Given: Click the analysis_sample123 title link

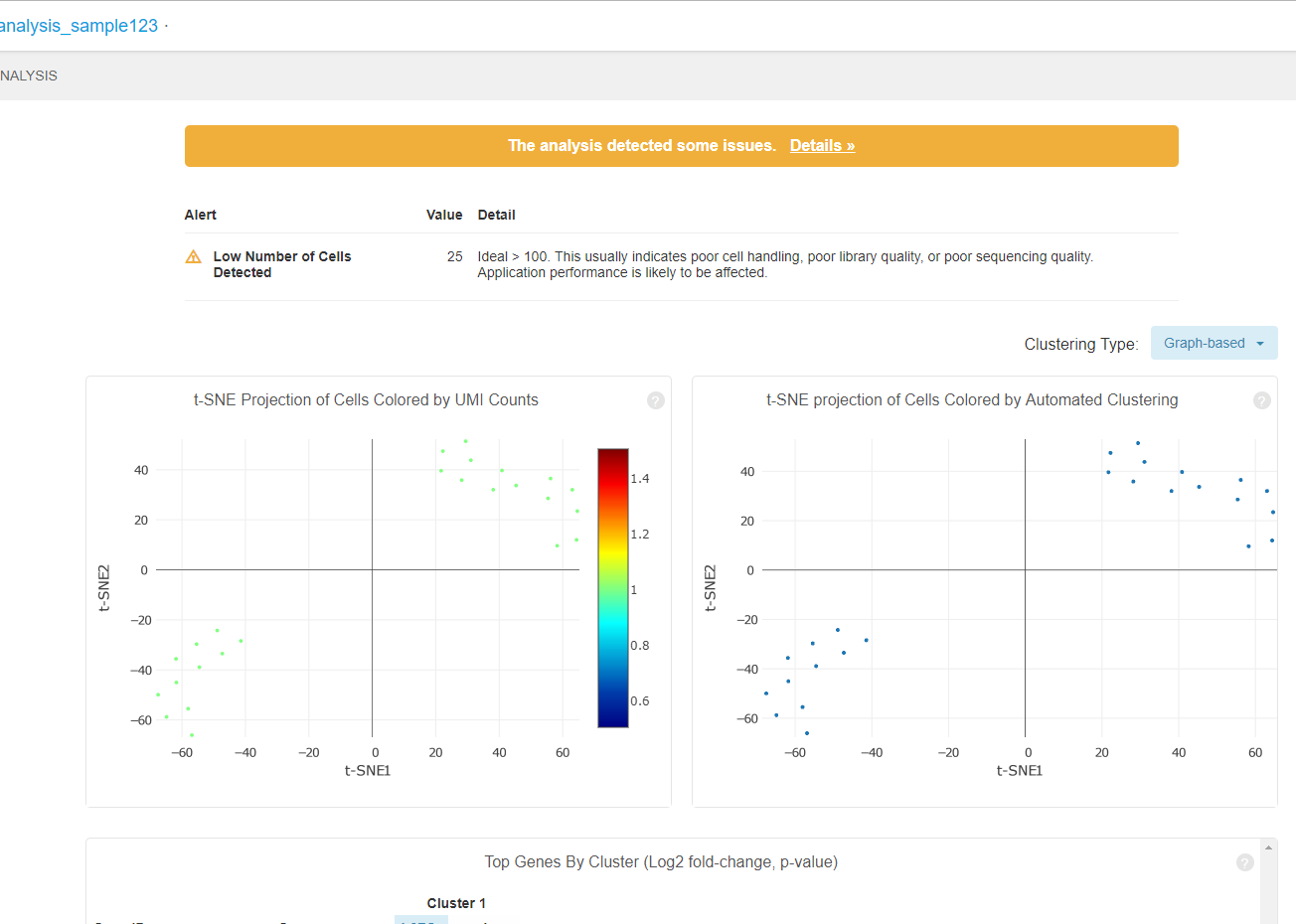Looking at the screenshot, I should 80,26.
